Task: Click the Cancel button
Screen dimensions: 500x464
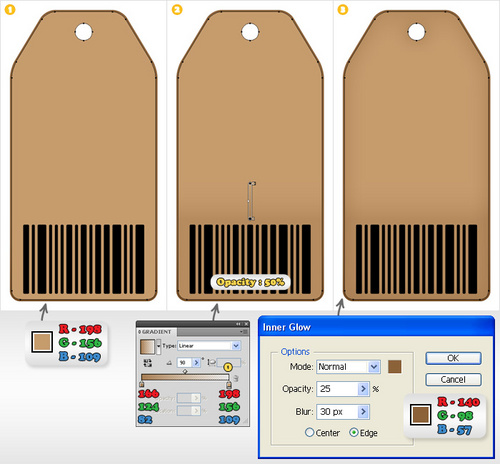Action: [x=453, y=379]
